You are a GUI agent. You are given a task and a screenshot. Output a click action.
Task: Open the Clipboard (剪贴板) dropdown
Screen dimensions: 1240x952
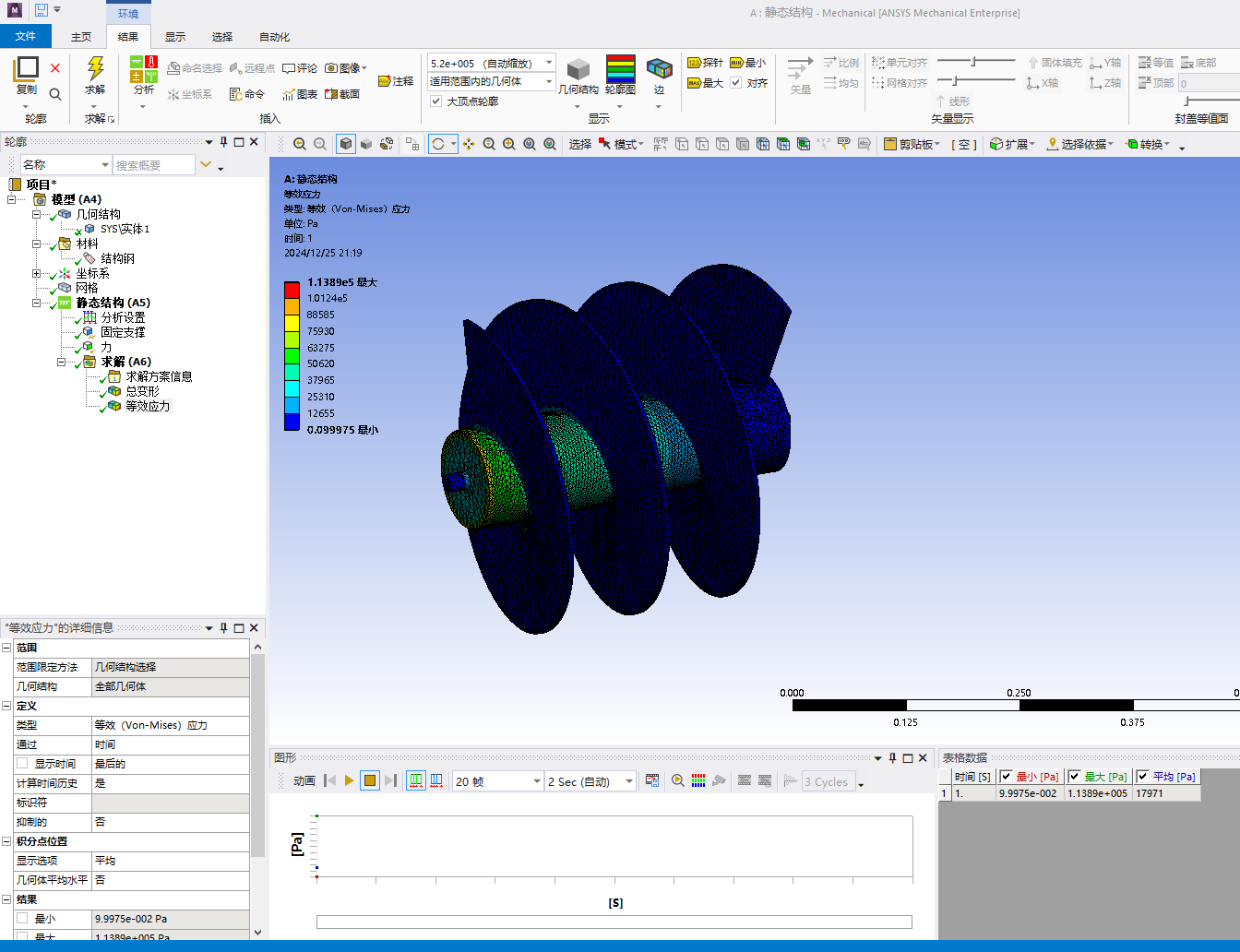[x=912, y=144]
